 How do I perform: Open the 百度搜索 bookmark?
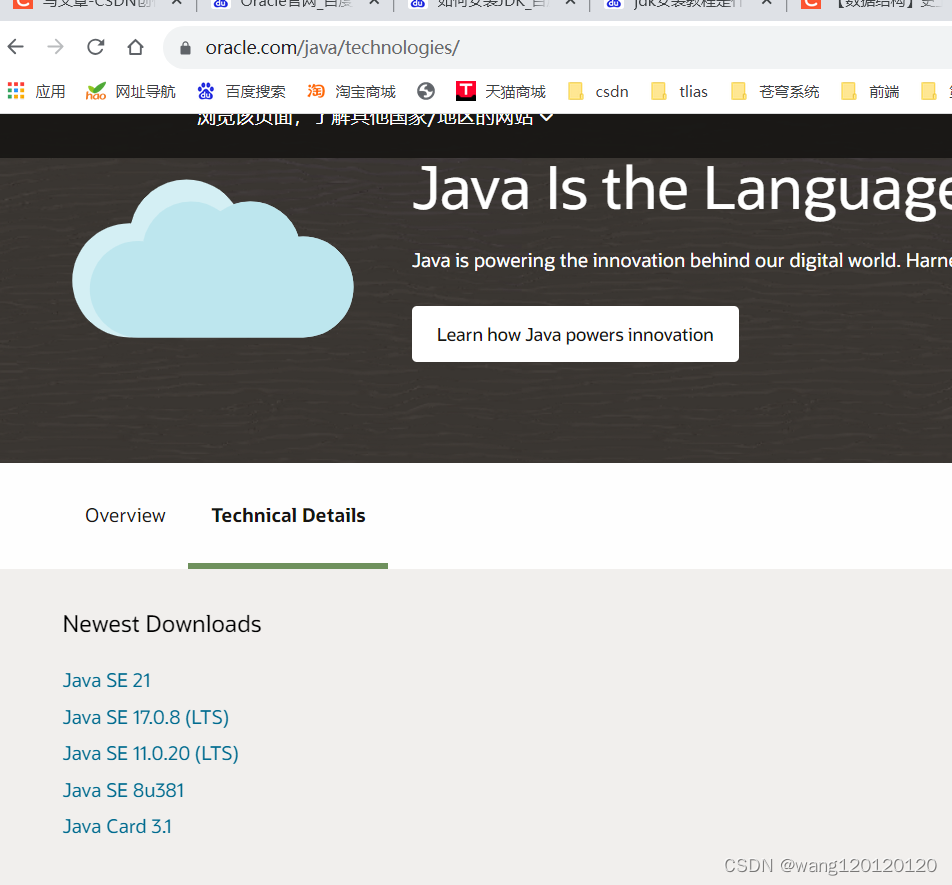[x=241, y=92]
